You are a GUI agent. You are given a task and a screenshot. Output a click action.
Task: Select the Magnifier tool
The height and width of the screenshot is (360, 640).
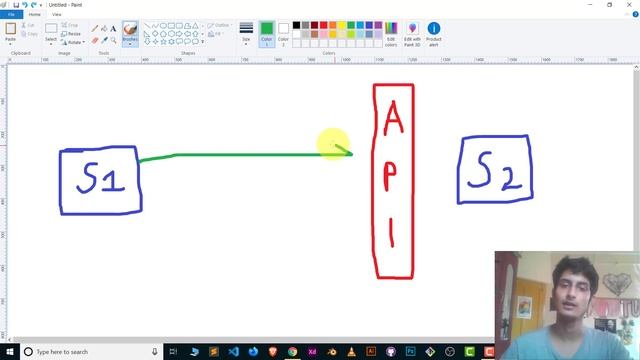113,40
